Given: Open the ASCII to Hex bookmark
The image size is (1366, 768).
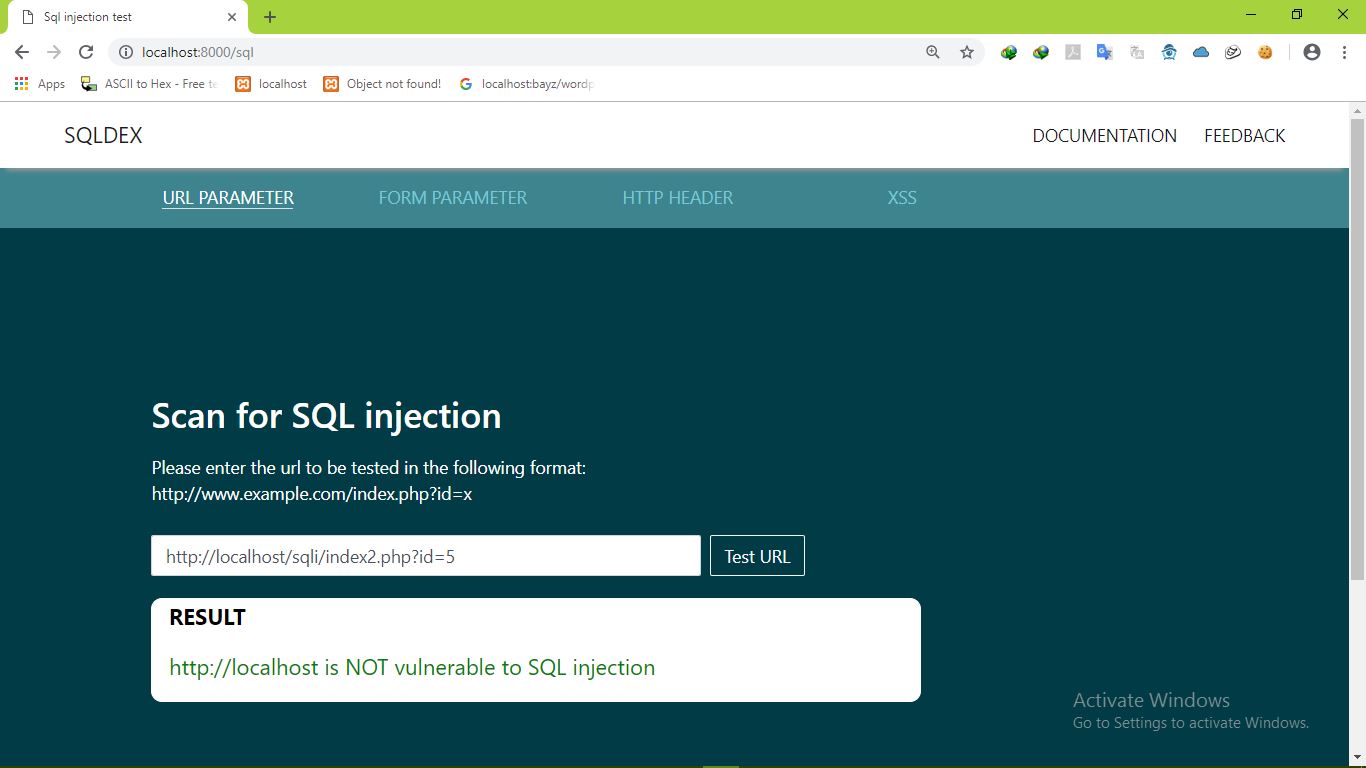Looking at the screenshot, I should pos(149,84).
